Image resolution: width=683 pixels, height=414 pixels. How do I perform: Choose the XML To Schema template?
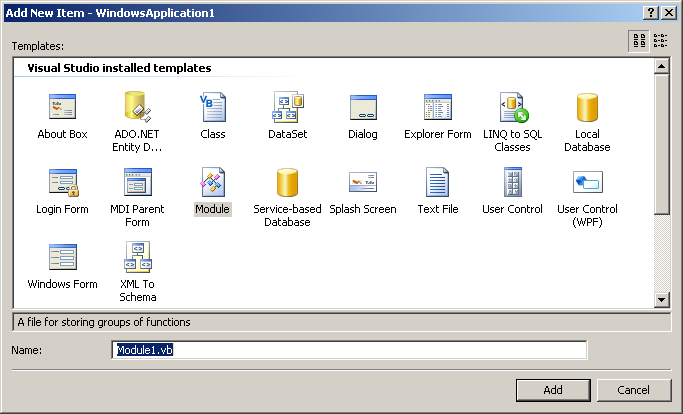[137, 258]
